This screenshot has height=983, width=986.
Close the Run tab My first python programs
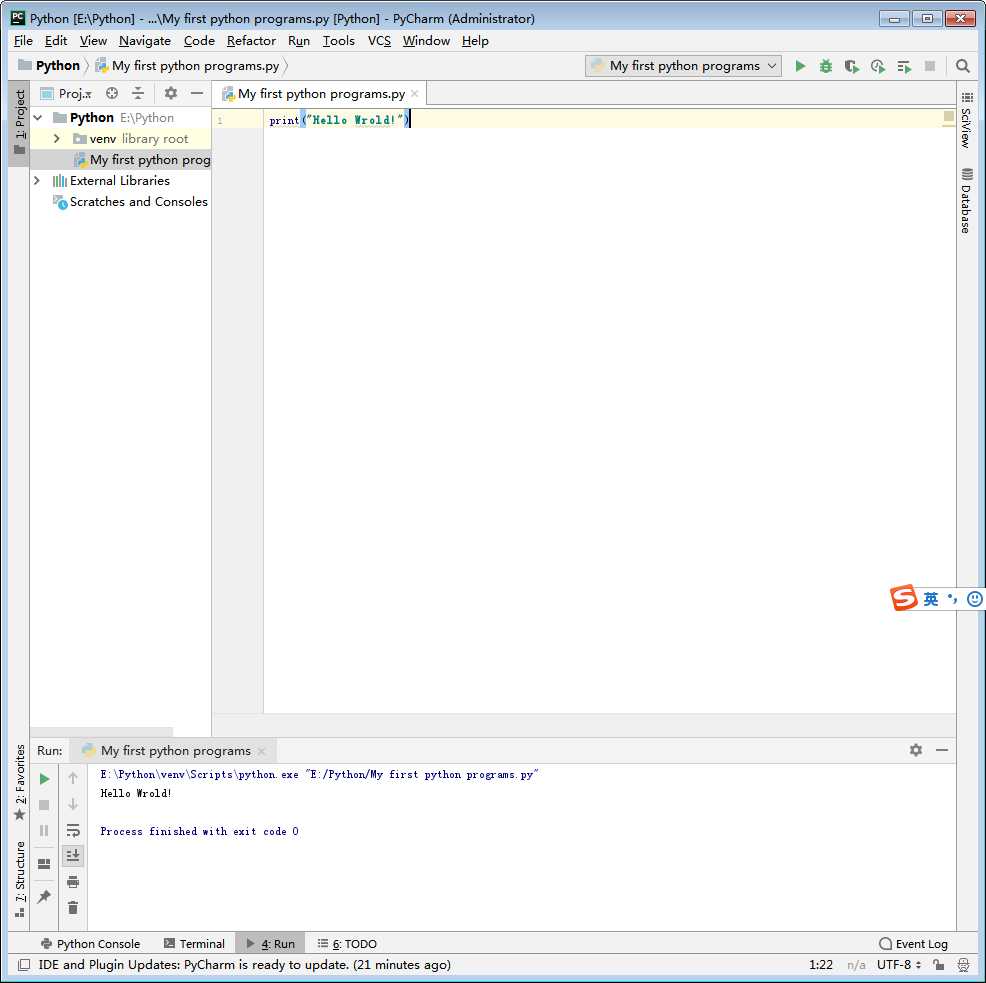click(x=262, y=751)
